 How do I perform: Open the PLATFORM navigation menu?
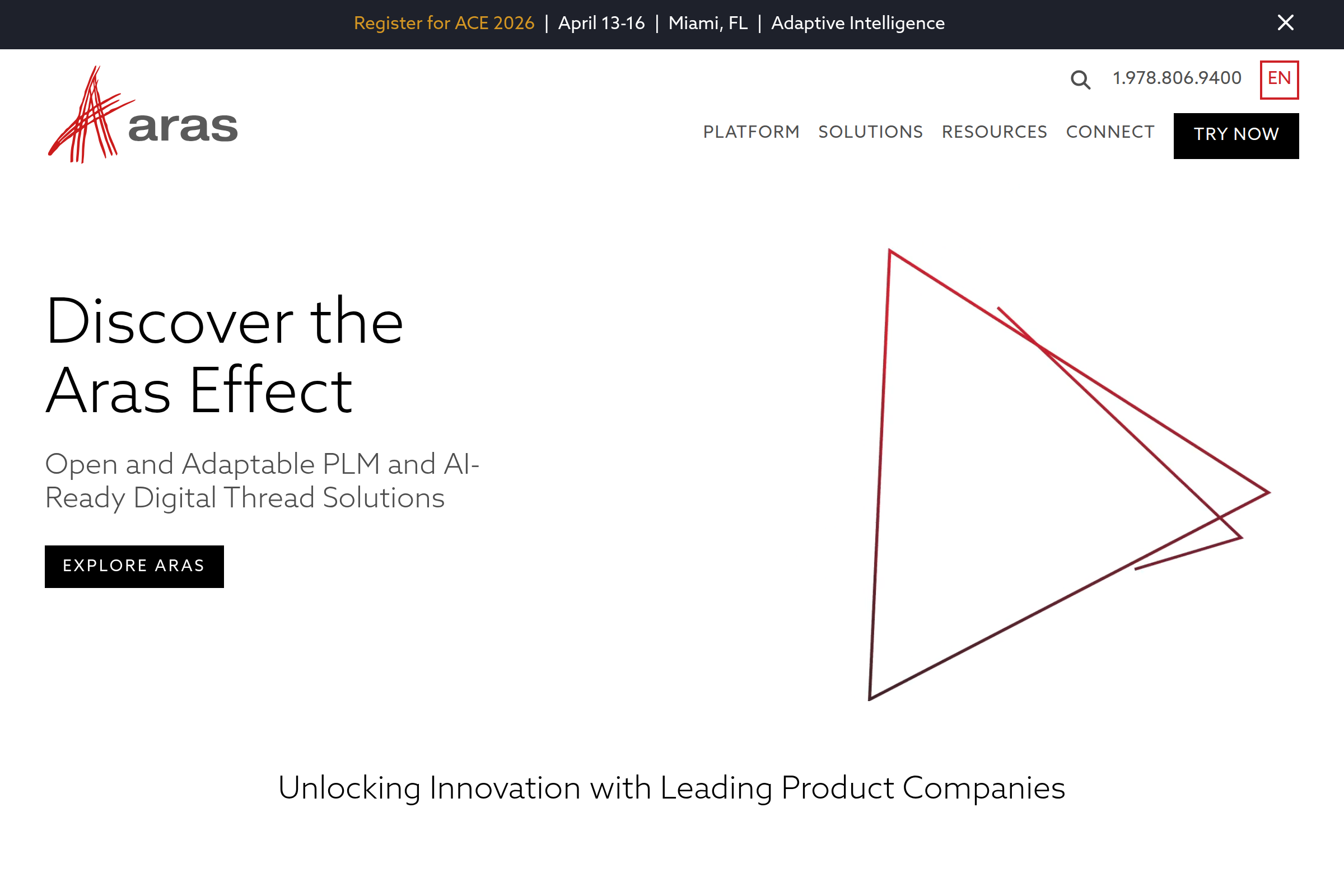click(x=752, y=132)
